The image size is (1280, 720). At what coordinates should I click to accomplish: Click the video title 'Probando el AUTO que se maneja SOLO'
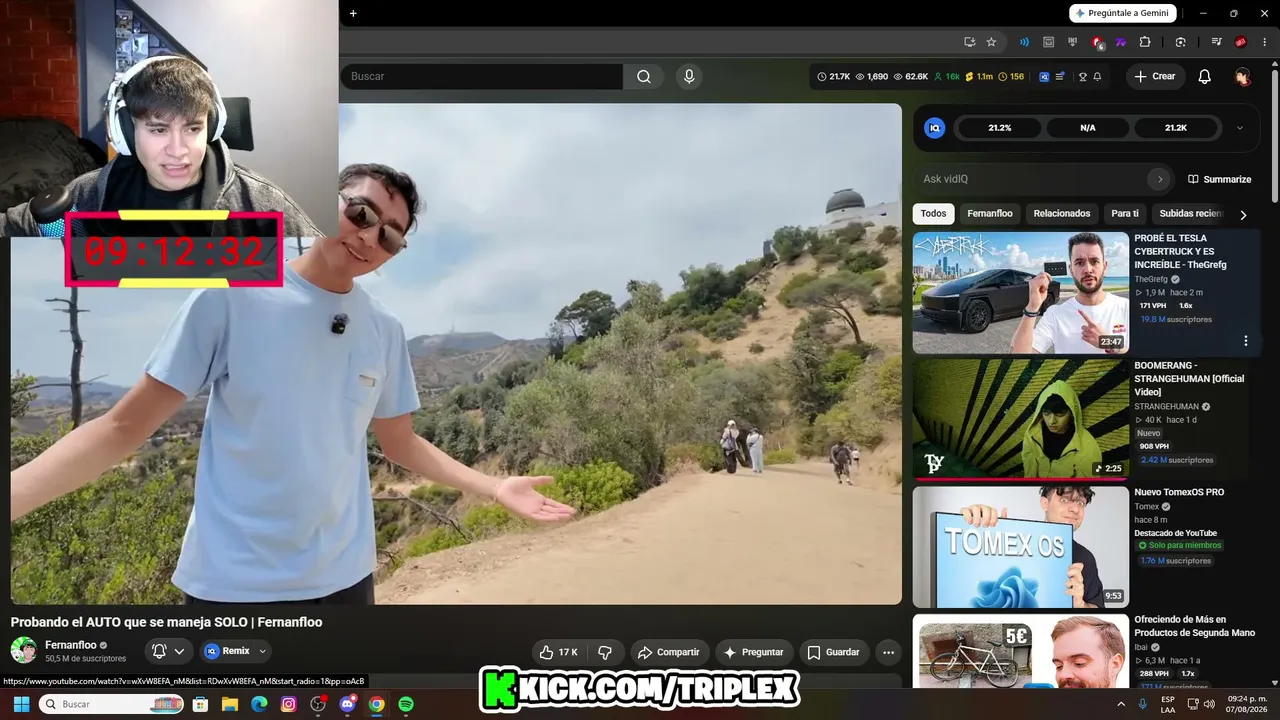coord(166,622)
